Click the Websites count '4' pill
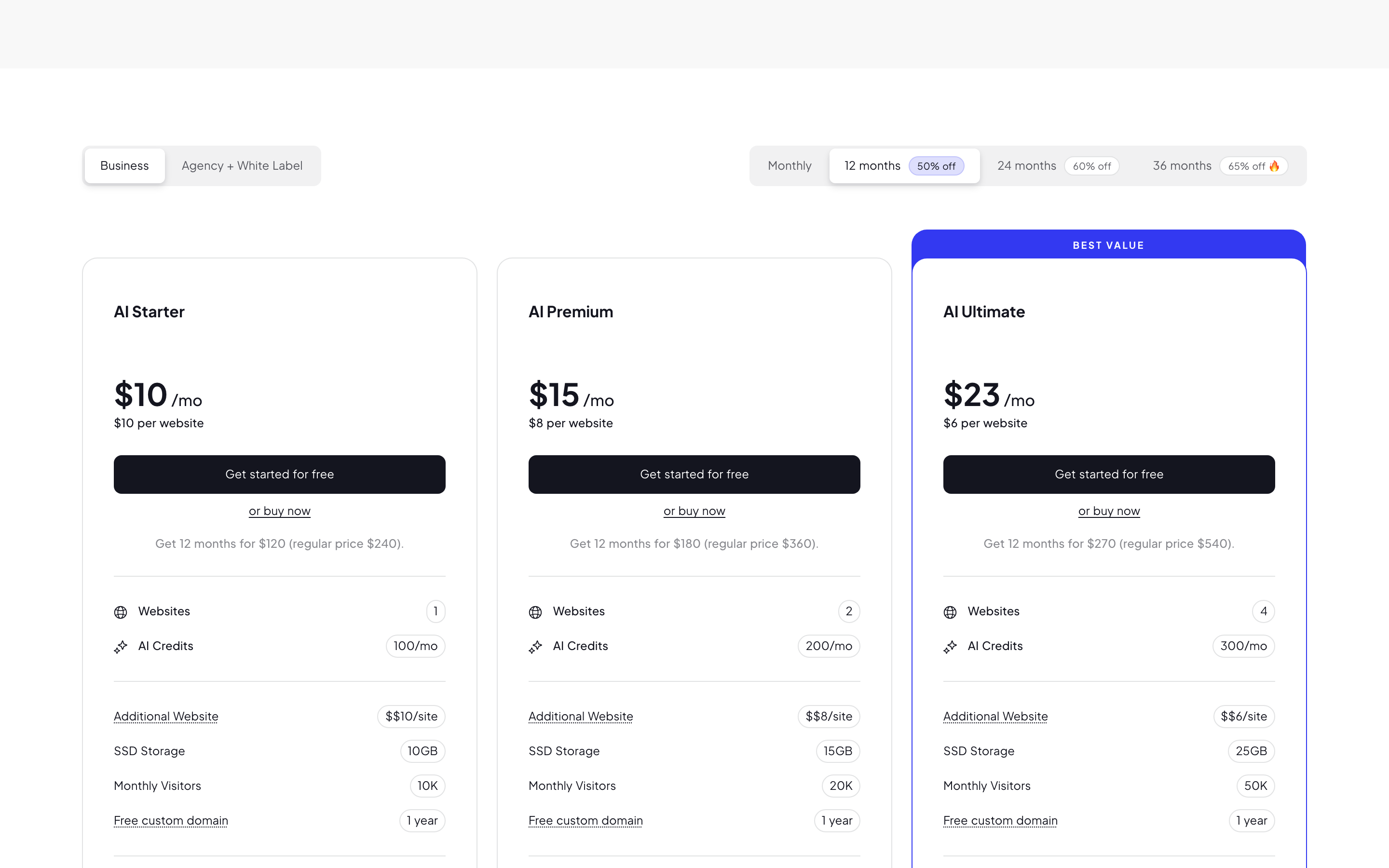The height and width of the screenshot is (868, 1389). click(x=1263, y=611)
